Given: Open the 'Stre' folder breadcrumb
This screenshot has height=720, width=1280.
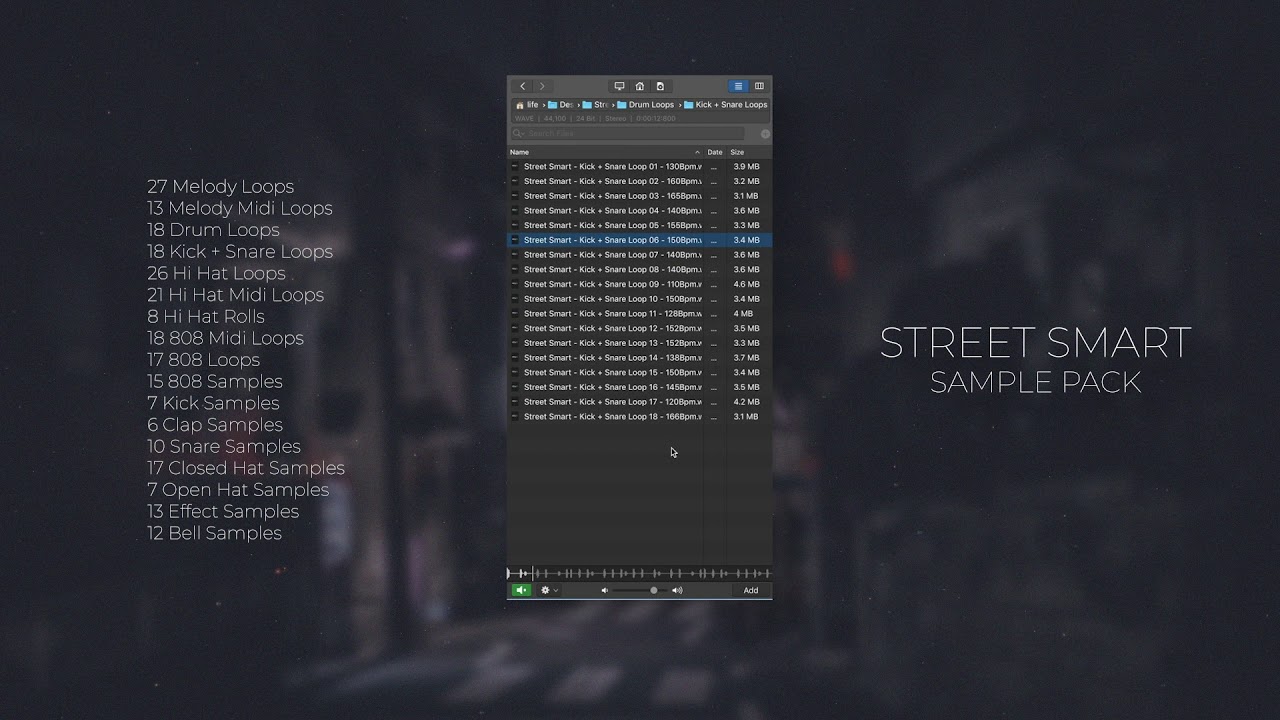Looking at the screenshot, I should pyautogui.click(x=595, y=104).
